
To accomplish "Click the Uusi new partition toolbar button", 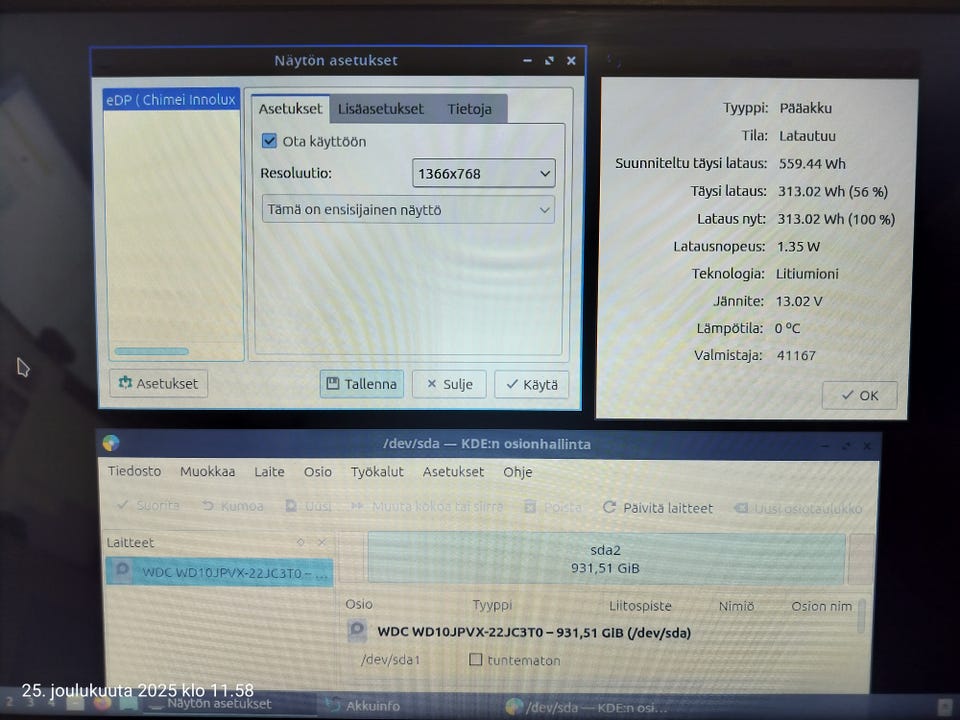I will click(x=309, y=506).
